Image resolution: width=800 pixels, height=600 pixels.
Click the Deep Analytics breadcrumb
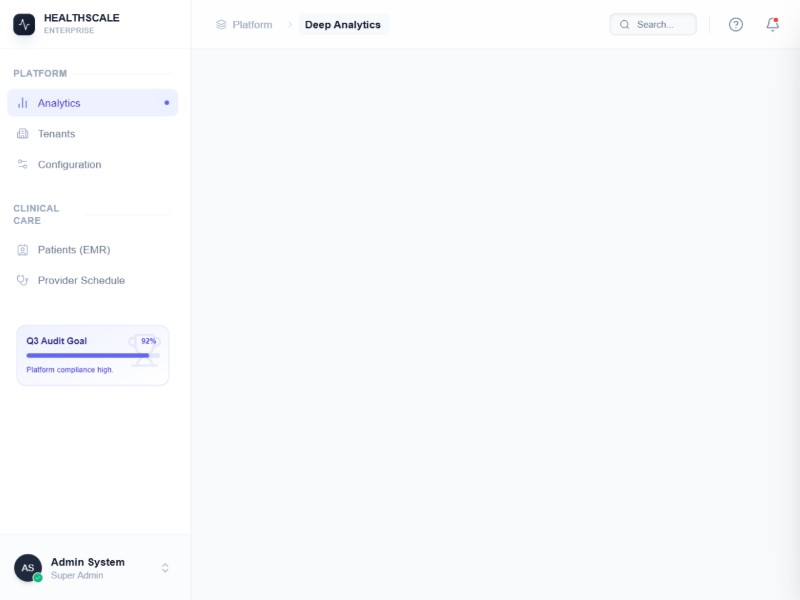(x=343, y=25)
